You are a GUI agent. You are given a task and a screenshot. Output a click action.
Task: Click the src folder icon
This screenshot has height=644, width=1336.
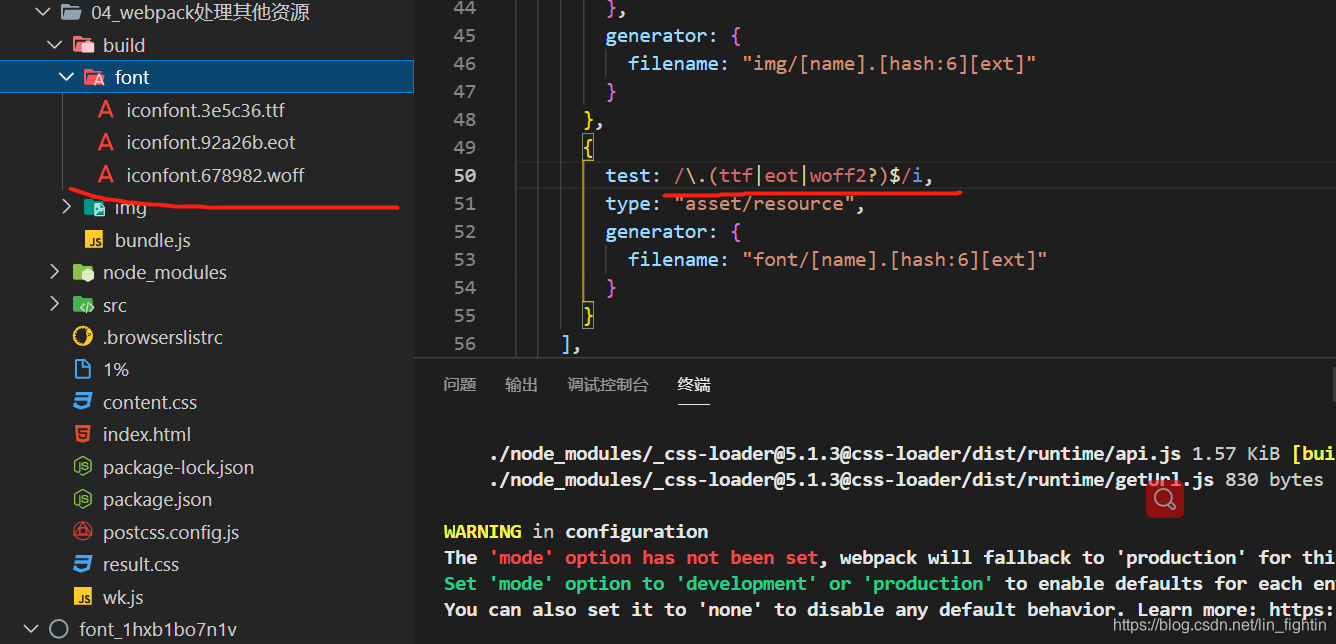point(83,305)
